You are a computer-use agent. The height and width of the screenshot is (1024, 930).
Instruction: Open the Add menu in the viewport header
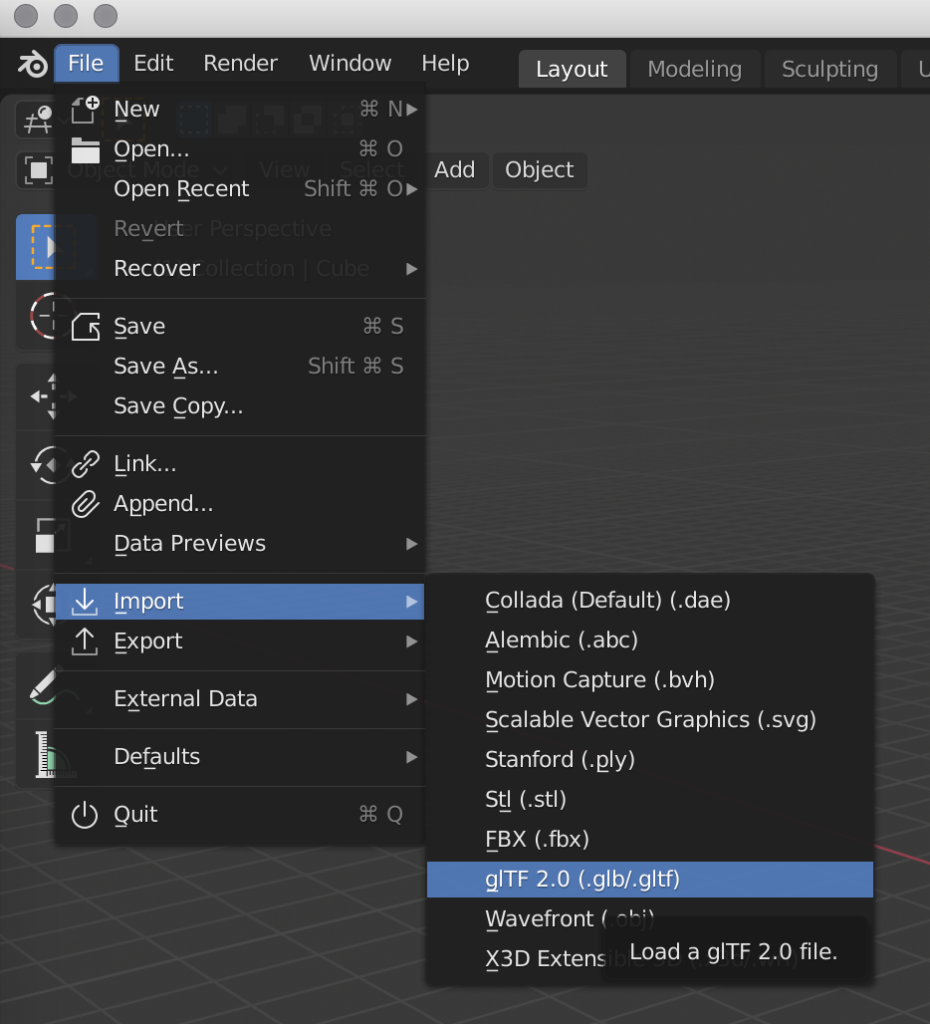click(x=455, y=170)
